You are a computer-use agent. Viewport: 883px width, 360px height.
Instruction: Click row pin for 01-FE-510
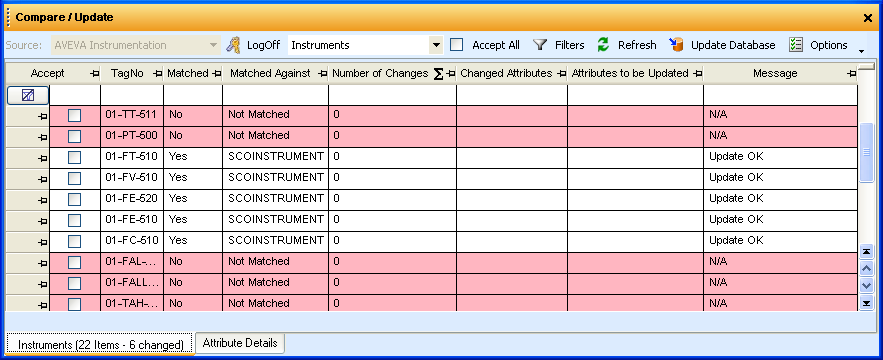click(x=42, y=221)
